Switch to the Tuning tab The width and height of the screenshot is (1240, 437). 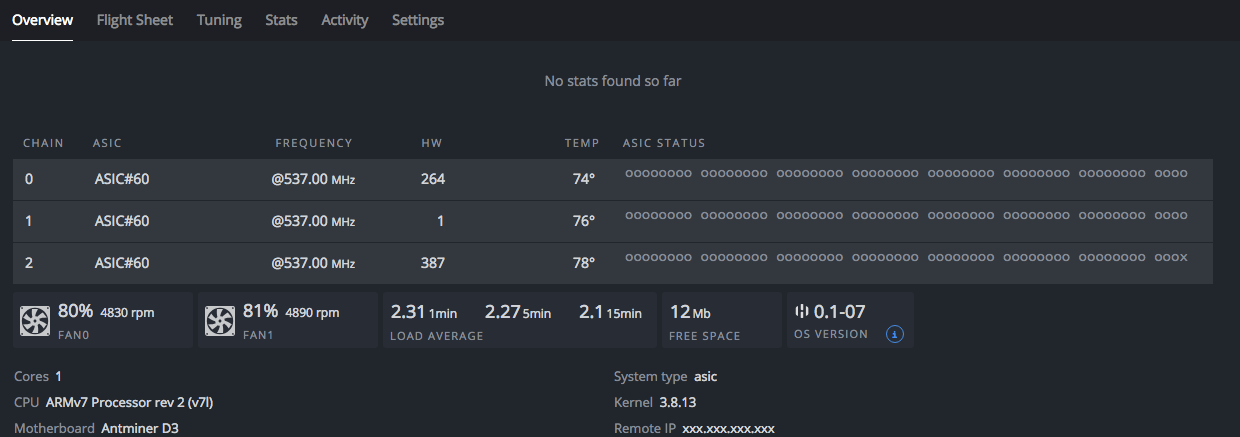(219, 20)
